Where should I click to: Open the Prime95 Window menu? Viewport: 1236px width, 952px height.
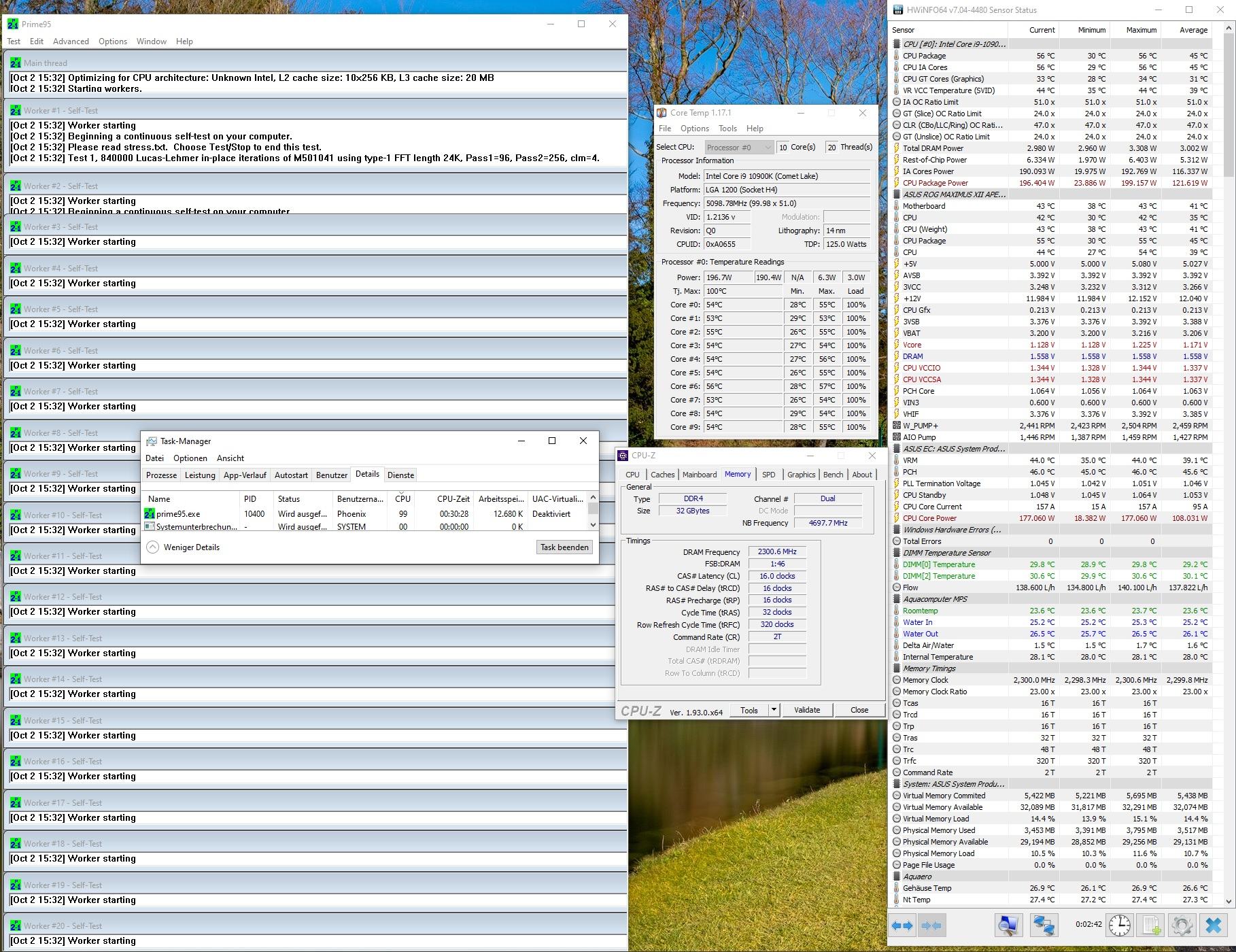(151, 41)
